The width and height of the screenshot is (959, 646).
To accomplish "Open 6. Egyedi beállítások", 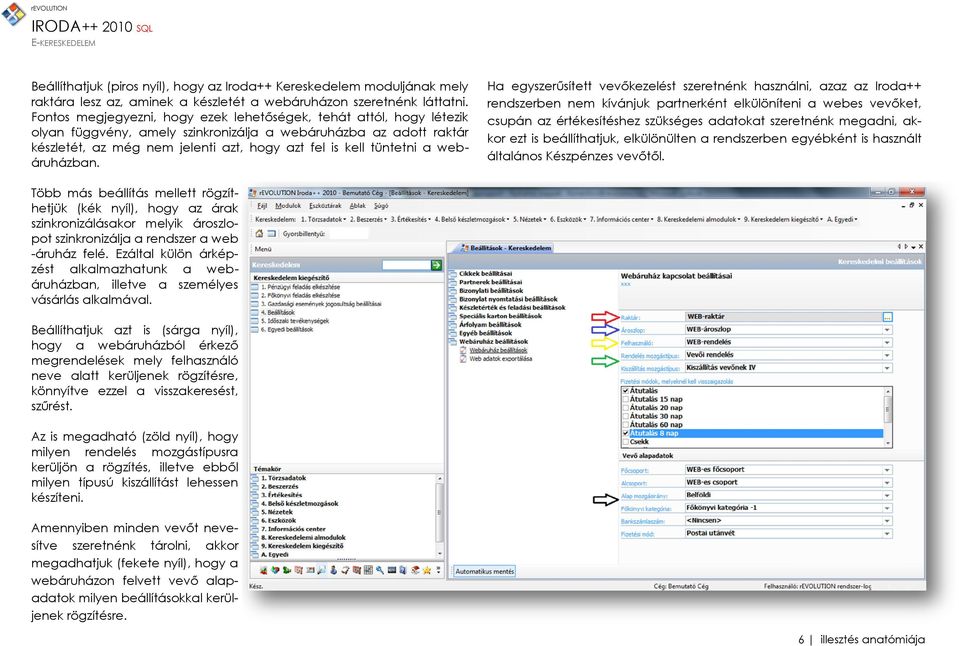I will [x=287, y=330].
